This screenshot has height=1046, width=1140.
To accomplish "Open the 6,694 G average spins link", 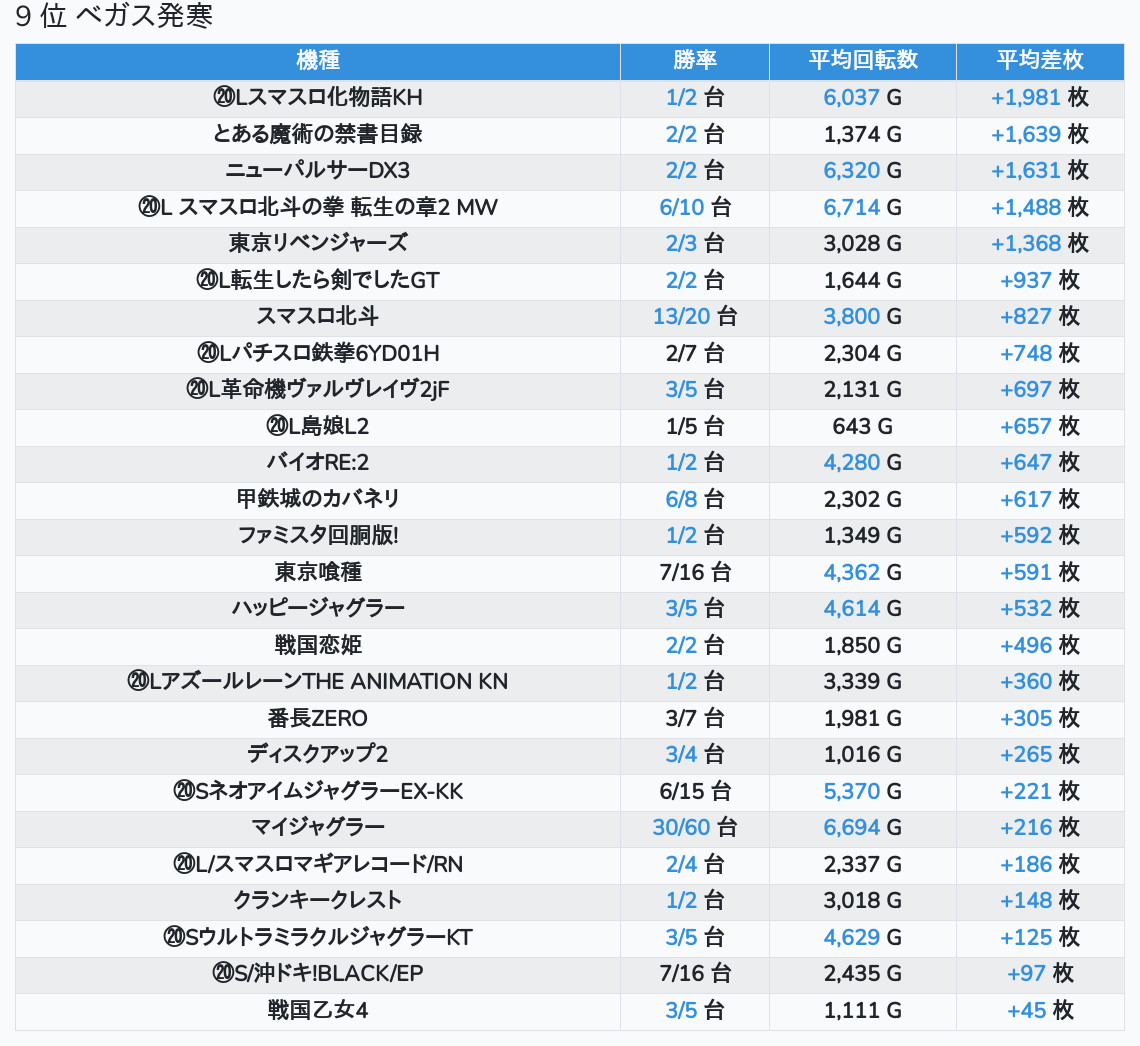I will pyautogui.click(x=851, y=827).
